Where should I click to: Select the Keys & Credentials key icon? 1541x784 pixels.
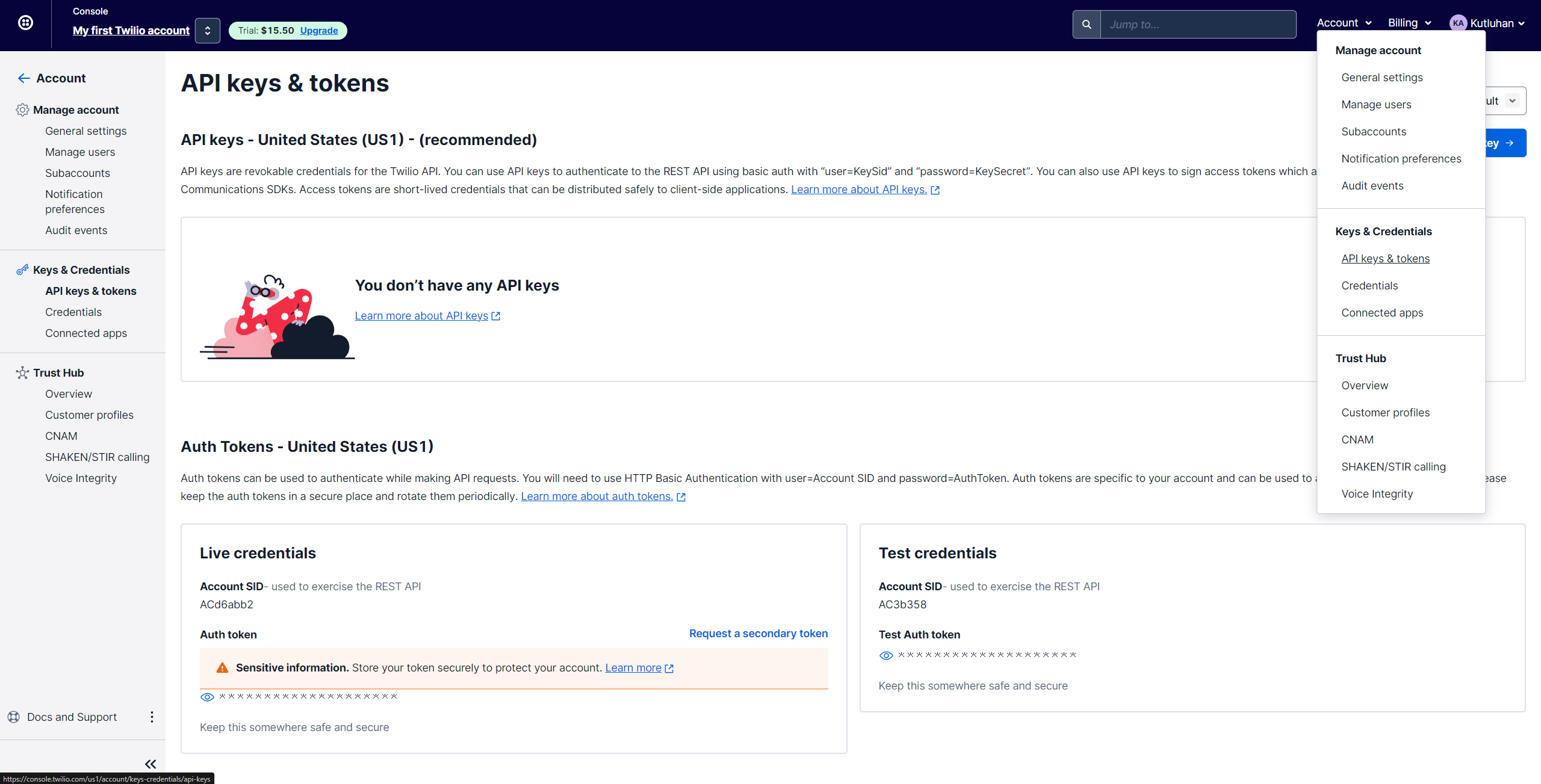(x=22, y=270)
